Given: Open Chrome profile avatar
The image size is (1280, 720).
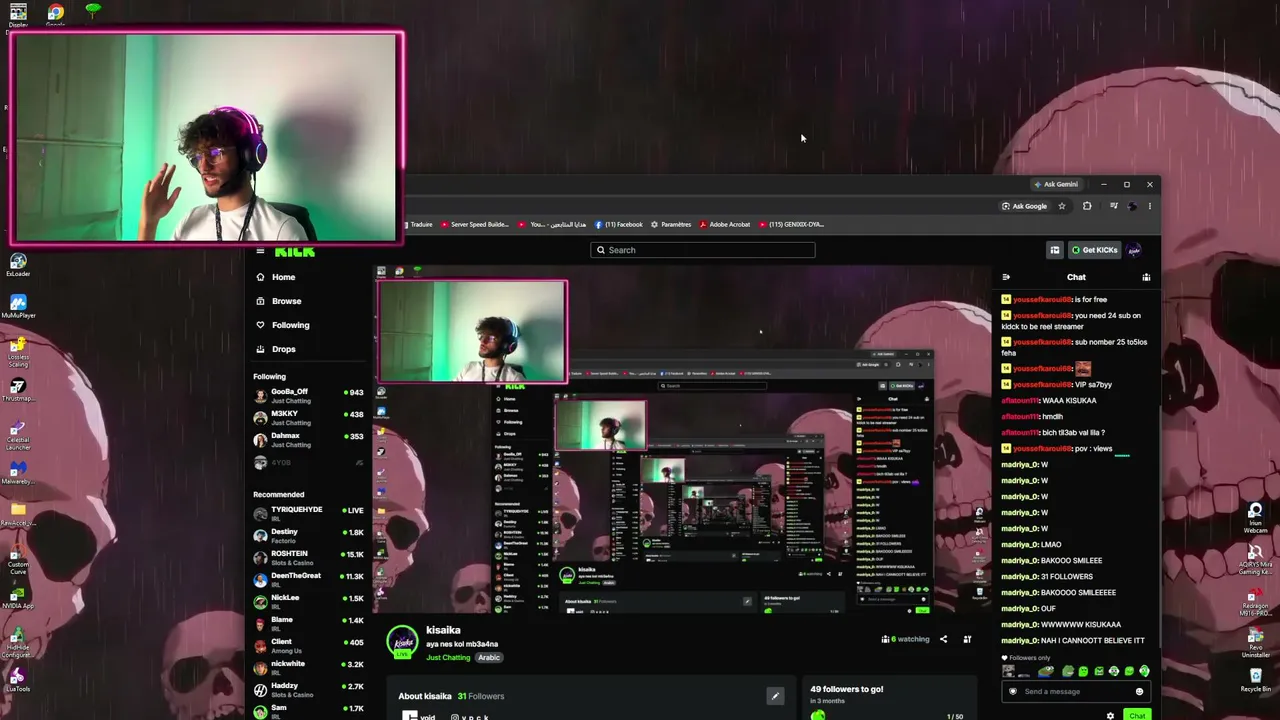Looking at the screenshot, I should coord(1132,206).
